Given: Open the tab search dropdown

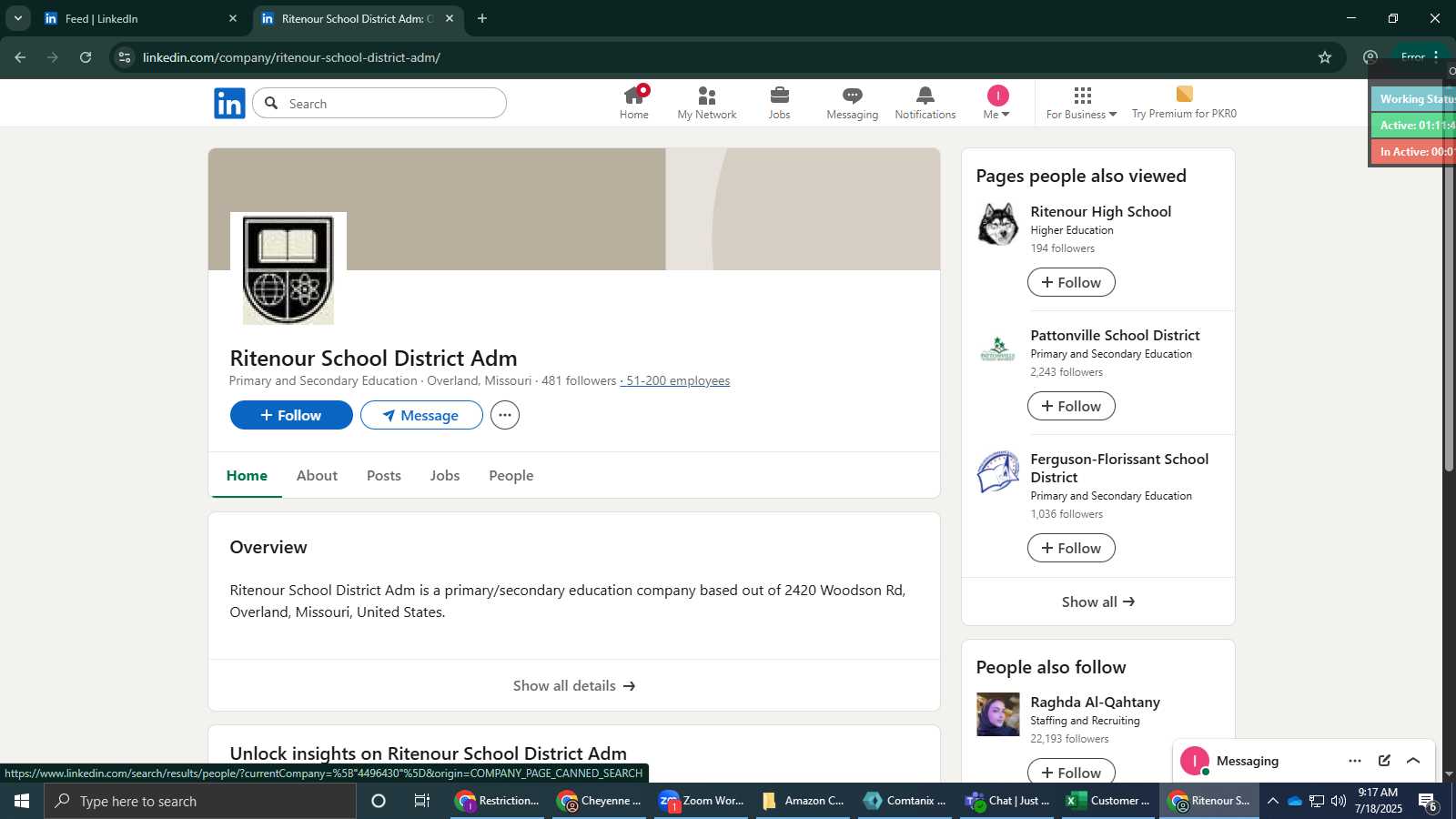Looking at the screenshot, I should coord(17,18).
